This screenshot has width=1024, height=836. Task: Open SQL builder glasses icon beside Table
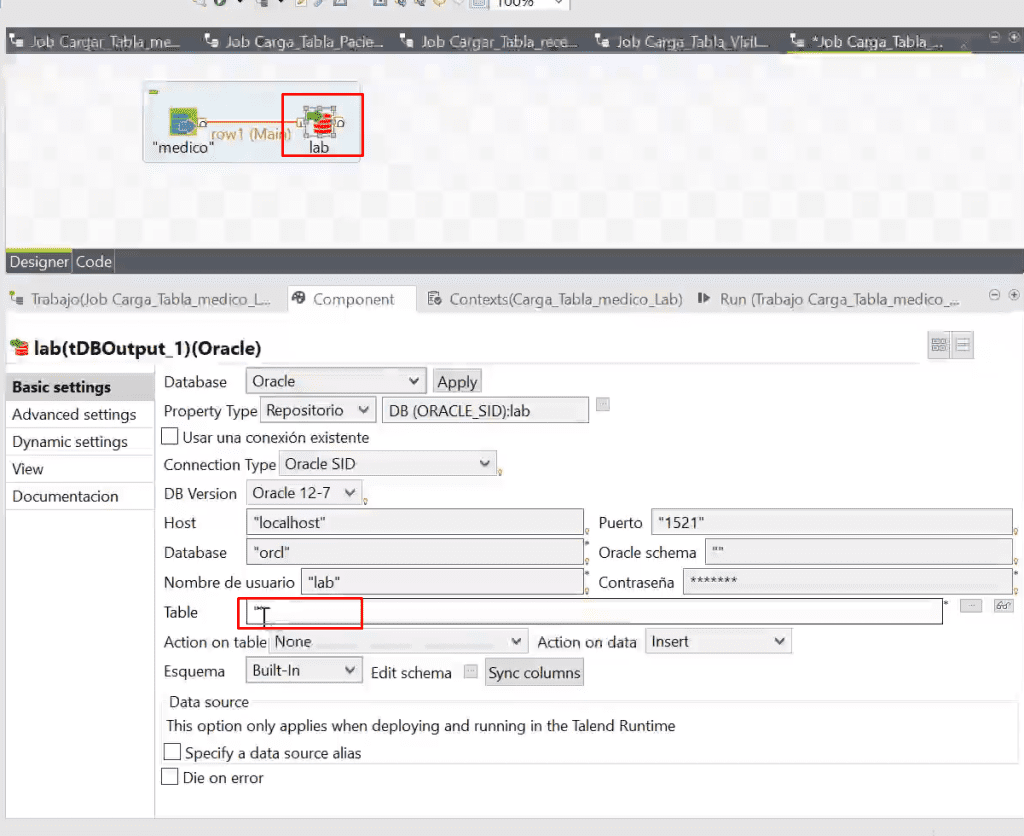pyautogui.click(x=1003, y=606)
